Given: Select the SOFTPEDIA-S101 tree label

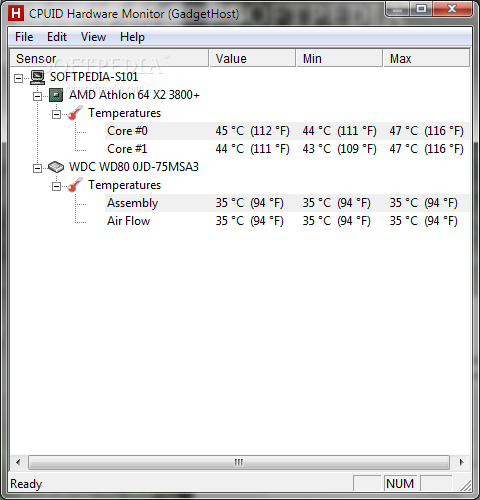Looking at the screenshot, I should (94, 77).
